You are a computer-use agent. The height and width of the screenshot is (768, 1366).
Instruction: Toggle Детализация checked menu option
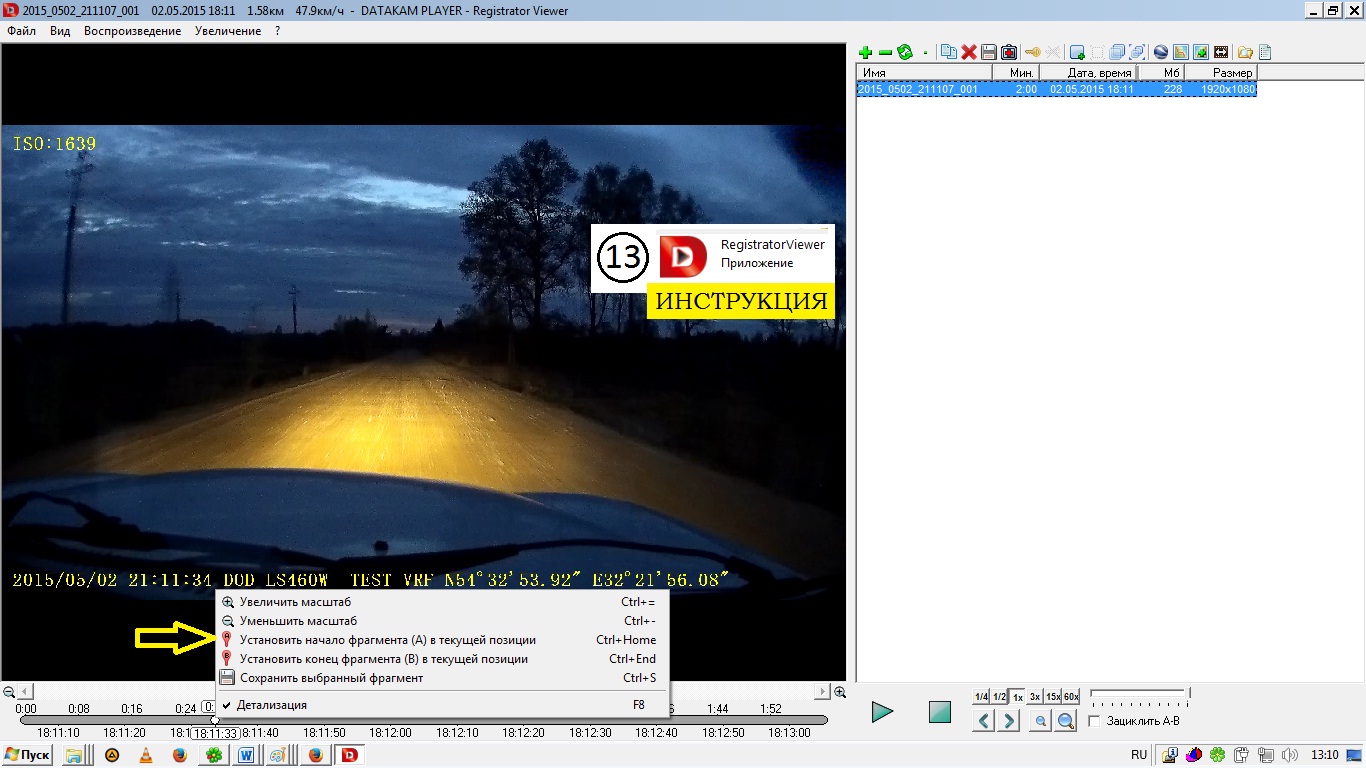(x=273, y=705)
